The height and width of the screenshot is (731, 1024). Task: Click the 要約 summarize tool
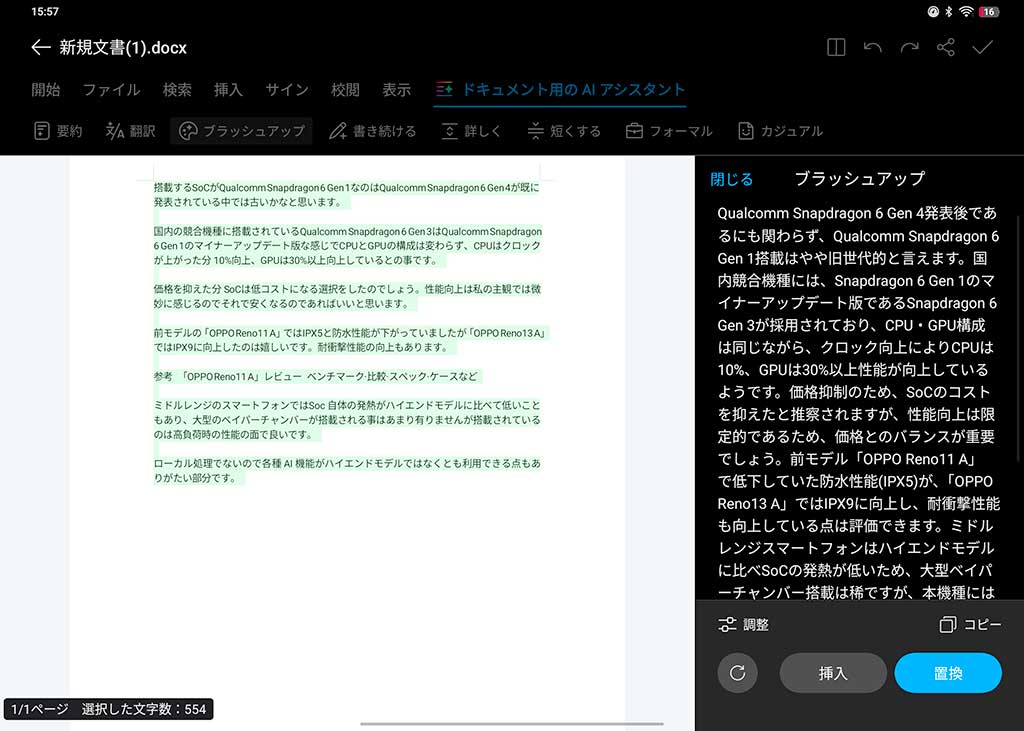58,131
